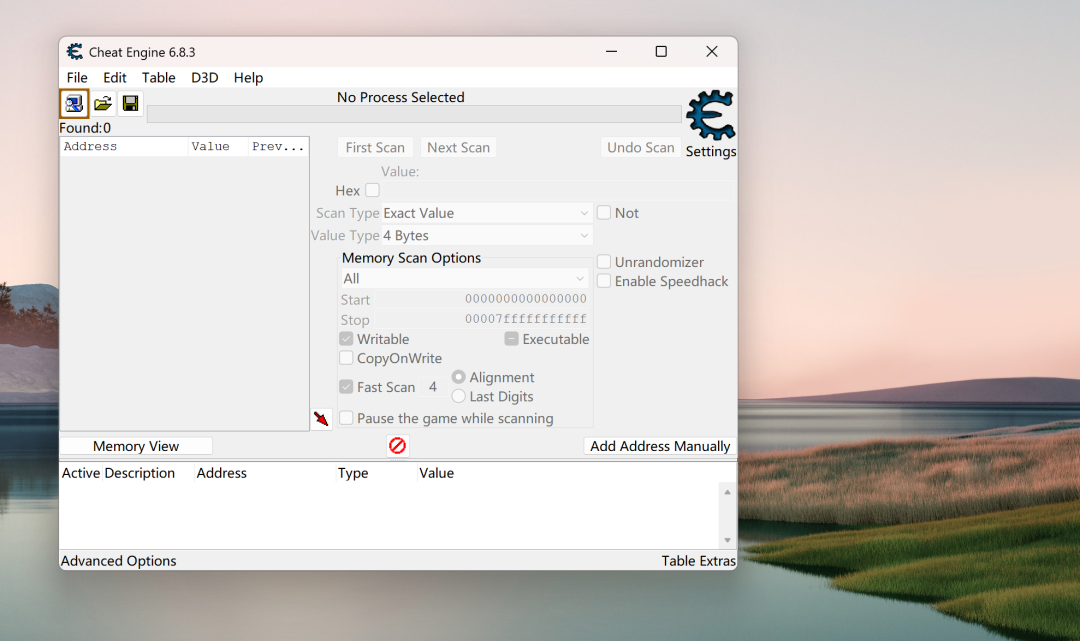Click the Fast Scan alignment value field
1080x641 pixels.
click(x=433, y=387)
